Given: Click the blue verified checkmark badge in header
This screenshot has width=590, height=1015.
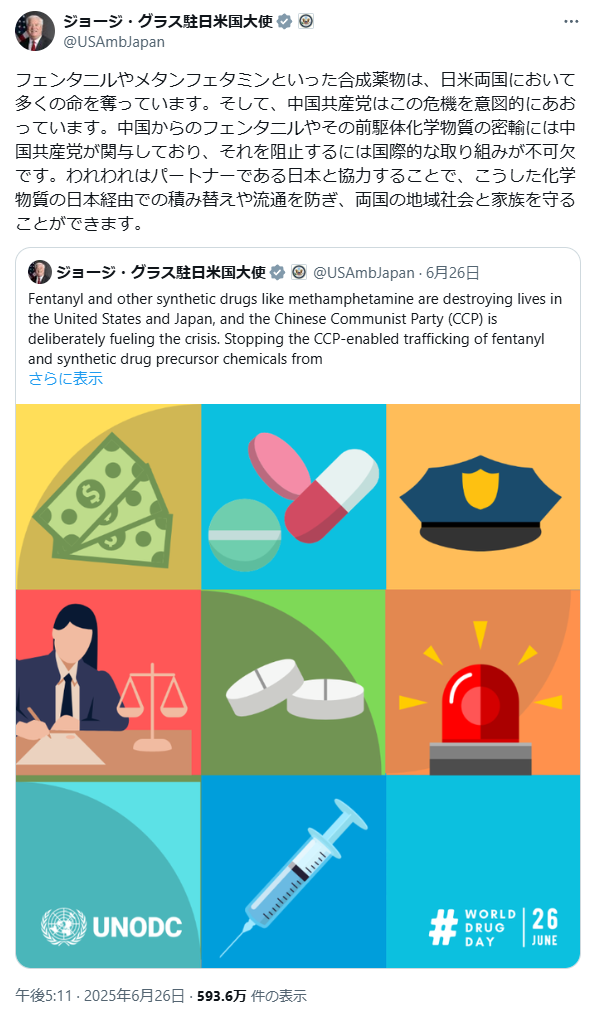Looking at the screenshot, I should [x=284, y=21].
